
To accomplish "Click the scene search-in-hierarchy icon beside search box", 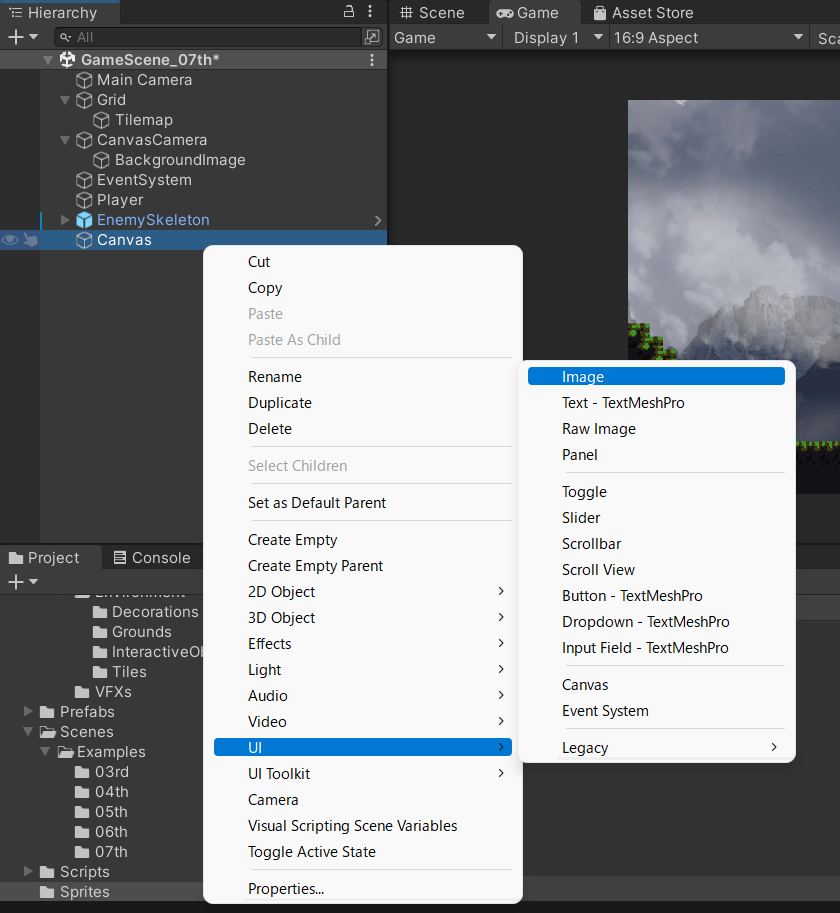I will point(371,37).
